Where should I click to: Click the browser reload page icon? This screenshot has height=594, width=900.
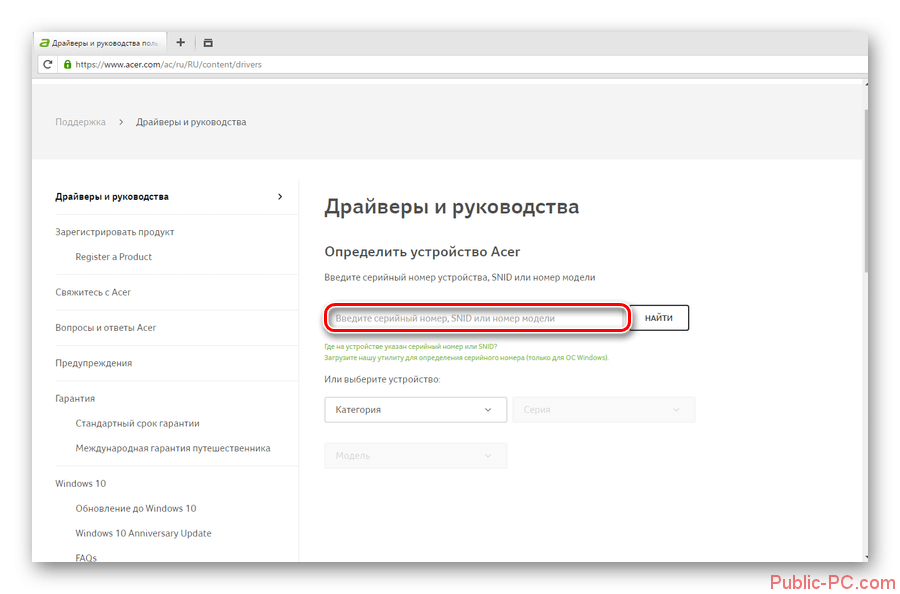47,64
